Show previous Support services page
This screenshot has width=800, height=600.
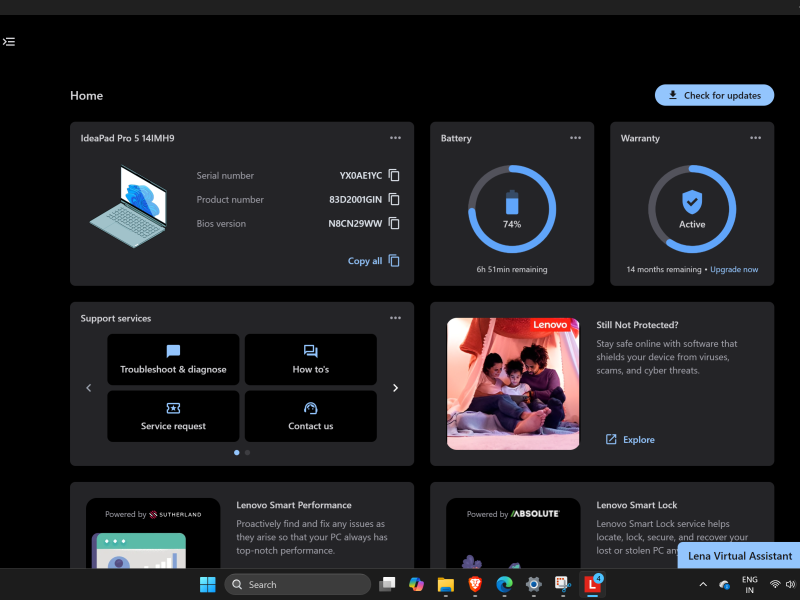tap(88, 387)
